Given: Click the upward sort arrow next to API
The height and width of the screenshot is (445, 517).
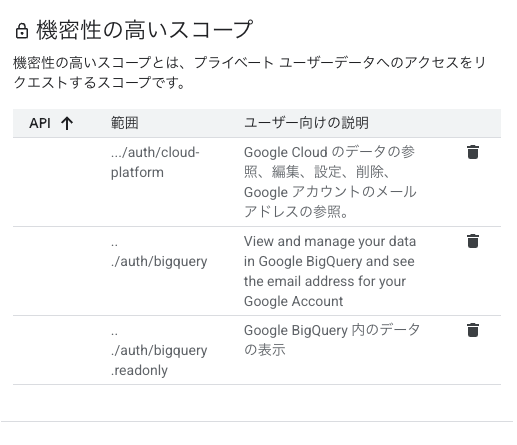Looking at the screenshot, I should pyautogui.click(x=67, y=123).
